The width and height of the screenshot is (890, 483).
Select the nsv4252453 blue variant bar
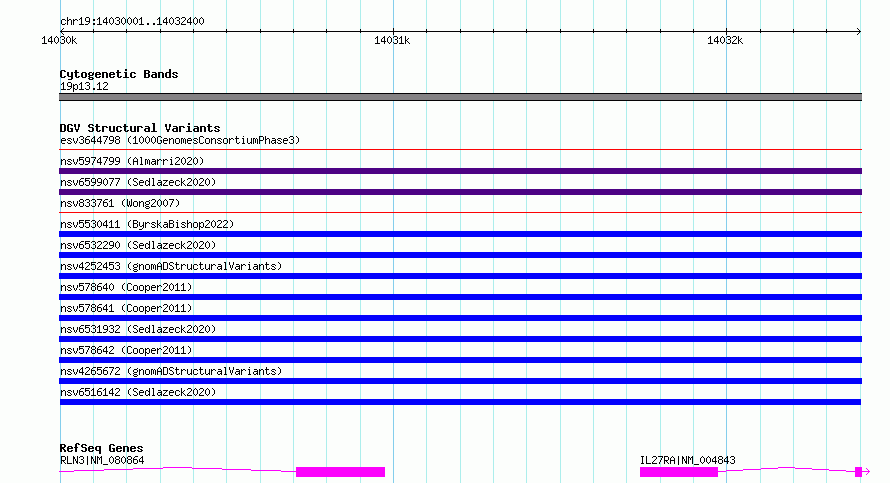[x=460, y=276]
